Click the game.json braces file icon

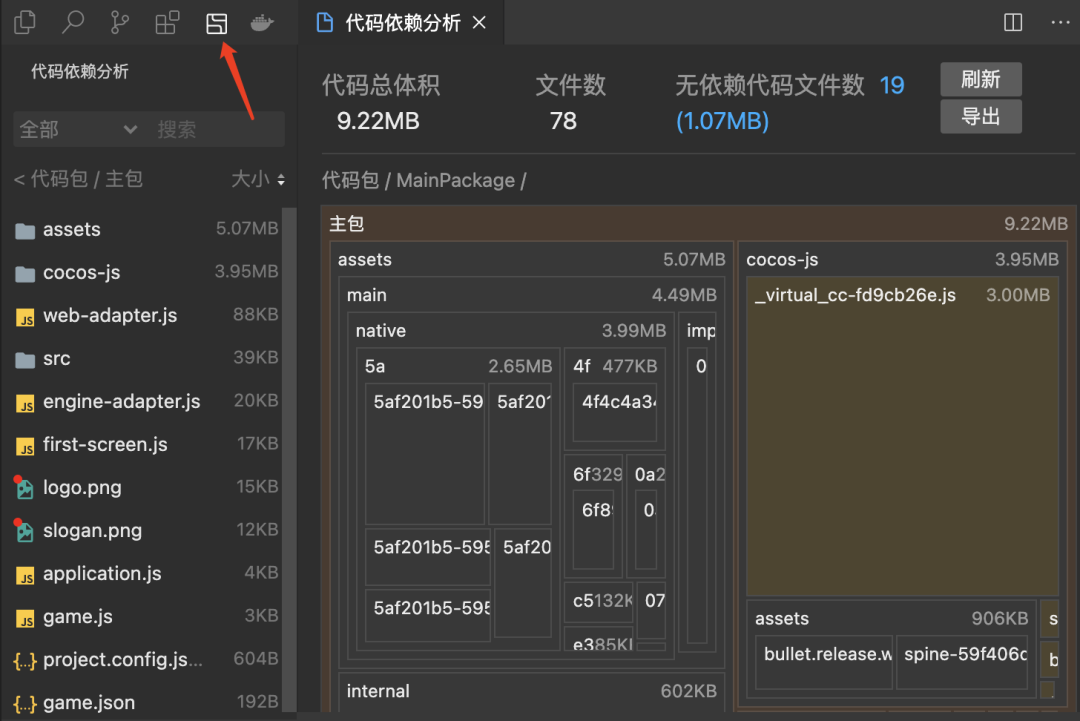pyautogui.click(x=25, y=704)
